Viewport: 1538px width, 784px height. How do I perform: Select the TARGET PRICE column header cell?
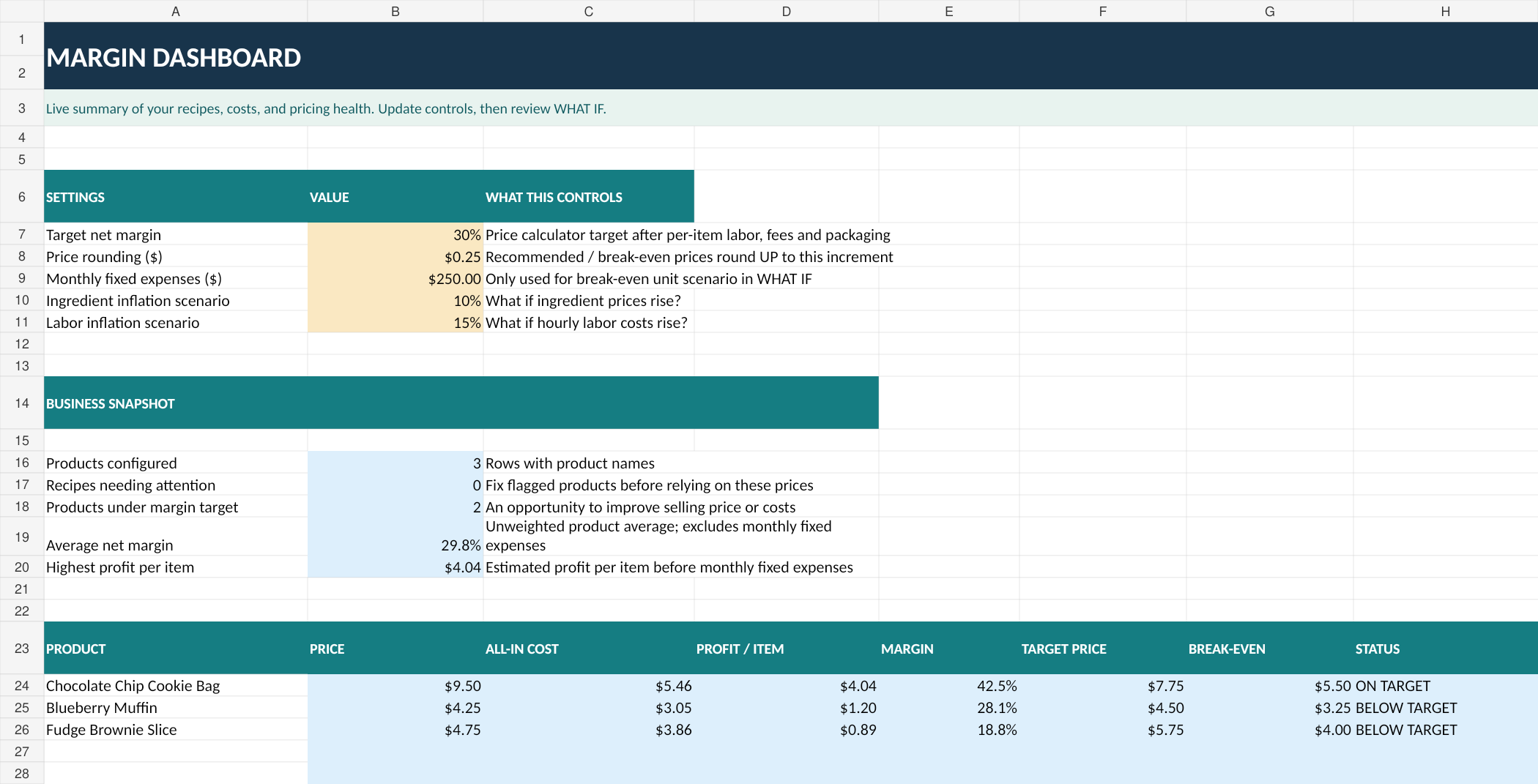(x=1103, y=649)
